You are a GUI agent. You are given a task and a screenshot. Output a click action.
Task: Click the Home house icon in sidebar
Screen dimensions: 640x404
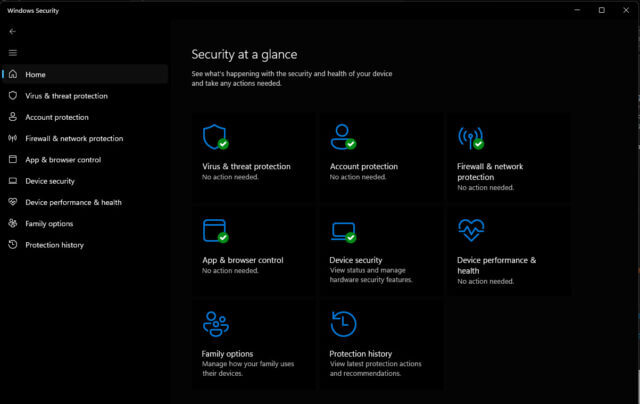[x=13, y=74]
